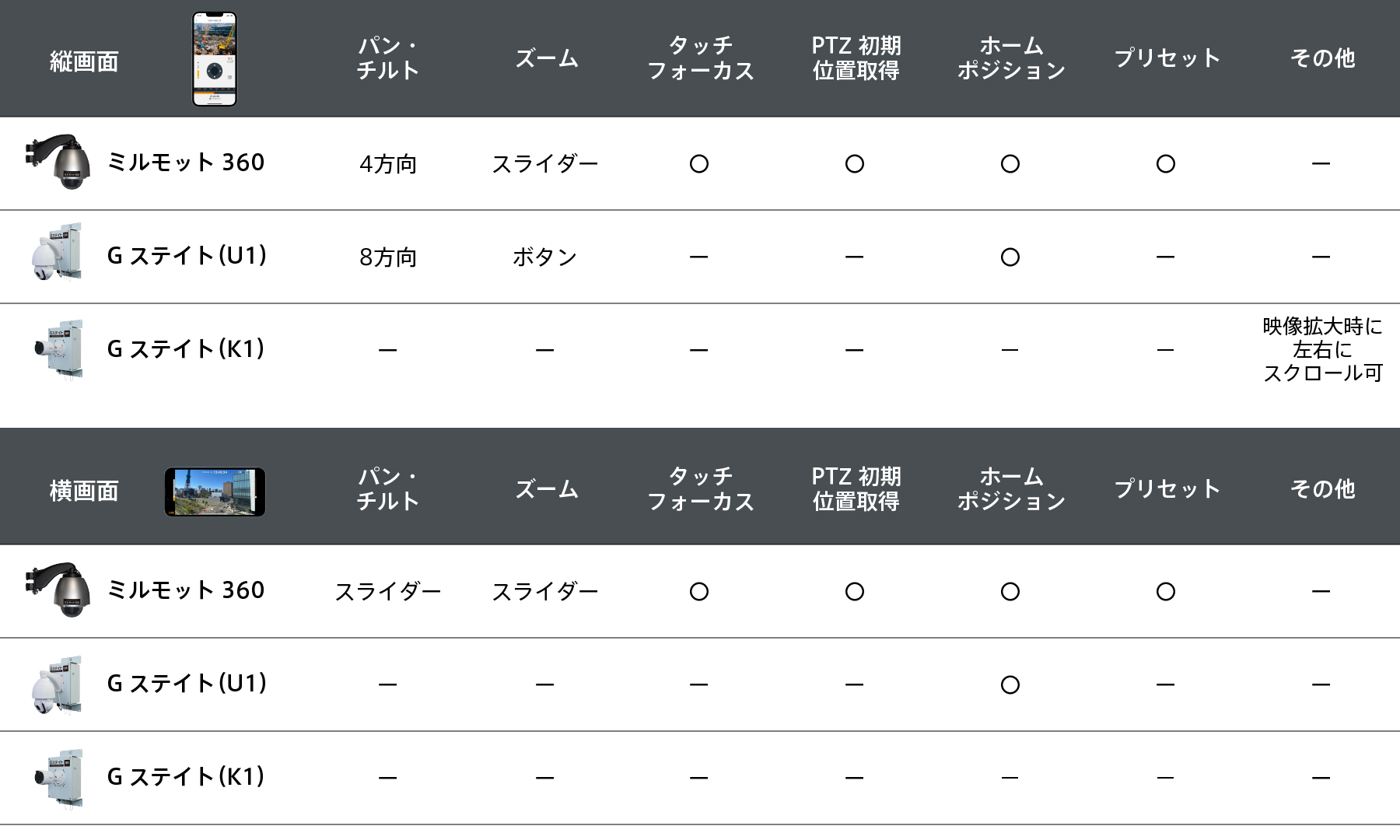This screenshot has width=1400, height=840.
Task: Click preset circle for landscape ミルモット360
Action: [x=1166, y=592]
